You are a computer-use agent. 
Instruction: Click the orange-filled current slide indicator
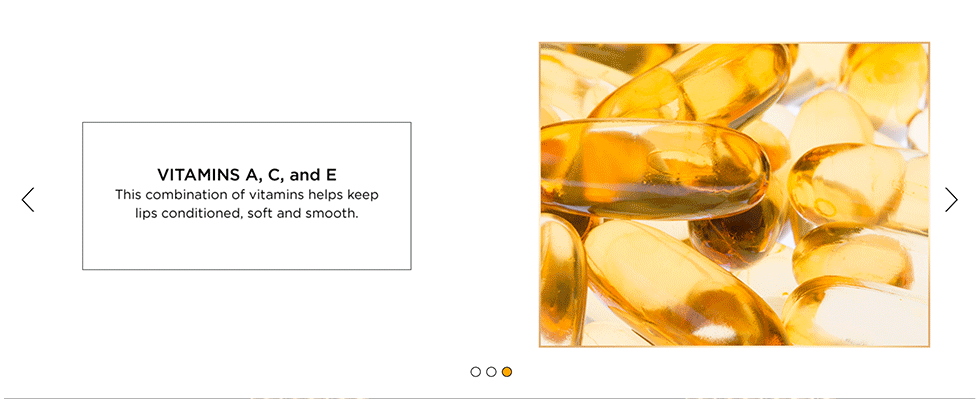click(x=507, y=372)
